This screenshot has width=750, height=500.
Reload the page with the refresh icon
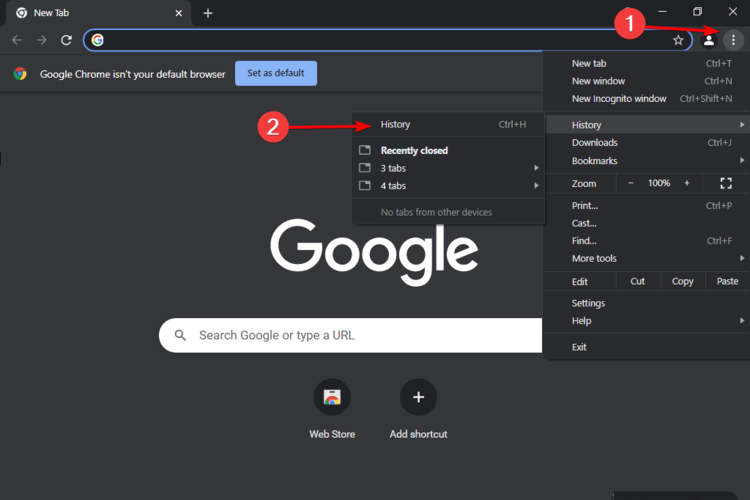click(66, 40)
